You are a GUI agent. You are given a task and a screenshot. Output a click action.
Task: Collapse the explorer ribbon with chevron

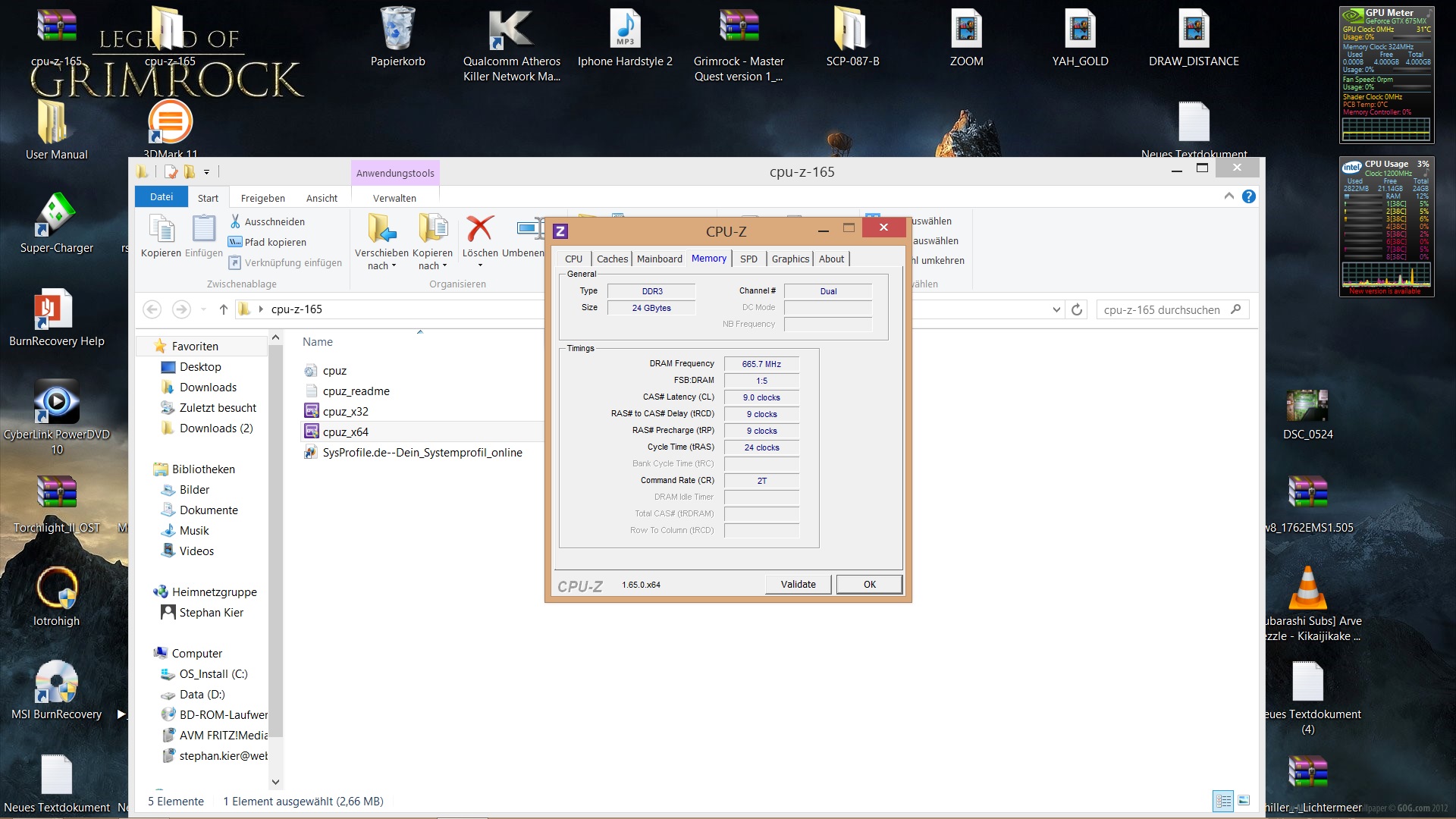[1228, 196]
